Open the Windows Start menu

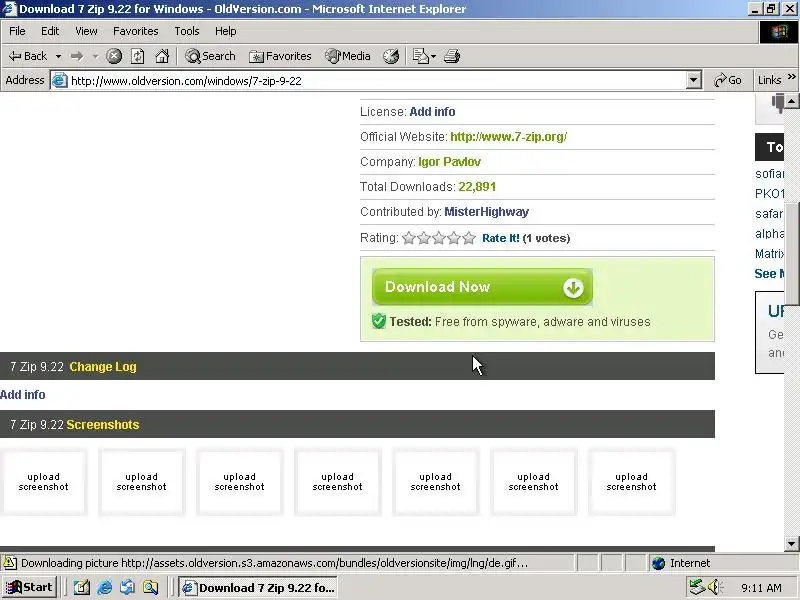pyautogui.click(x=29, y=587)
